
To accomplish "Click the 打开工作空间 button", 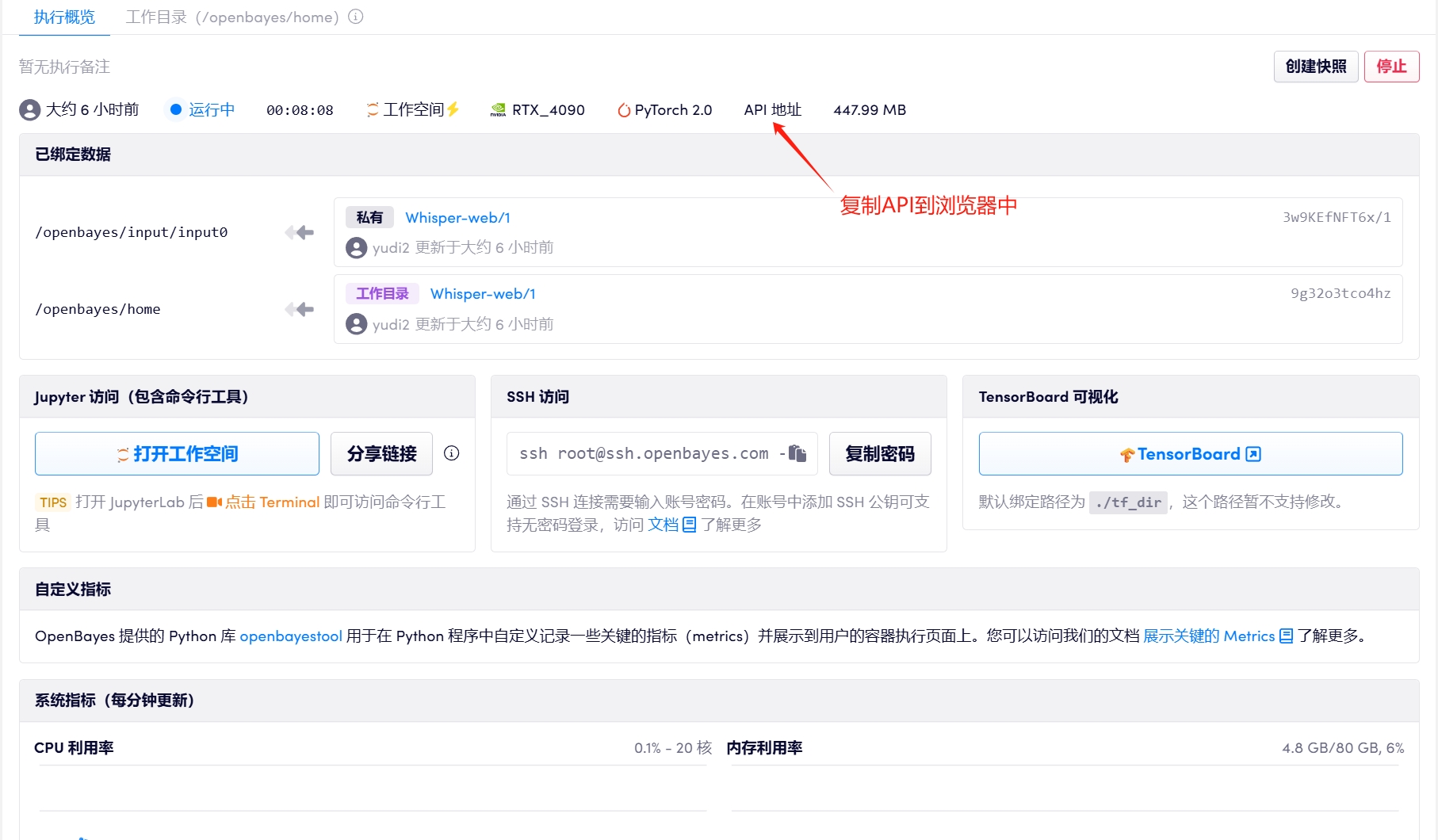I will tap(177, 453).
